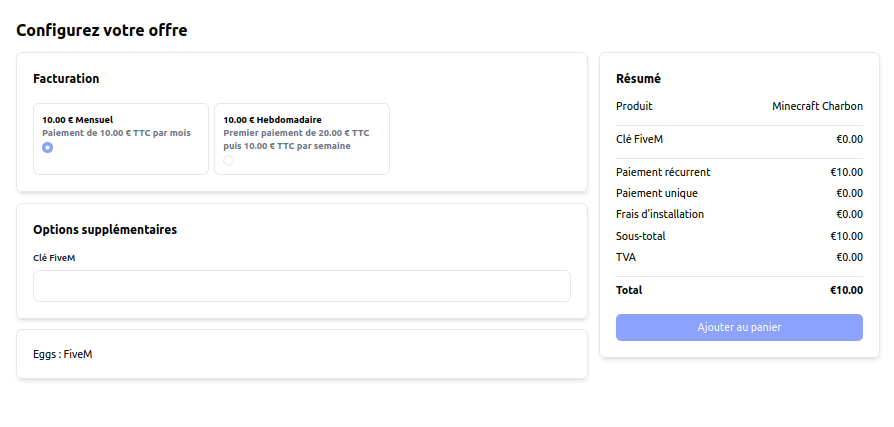Click the "Options supplémentaires" section heading

105,230
